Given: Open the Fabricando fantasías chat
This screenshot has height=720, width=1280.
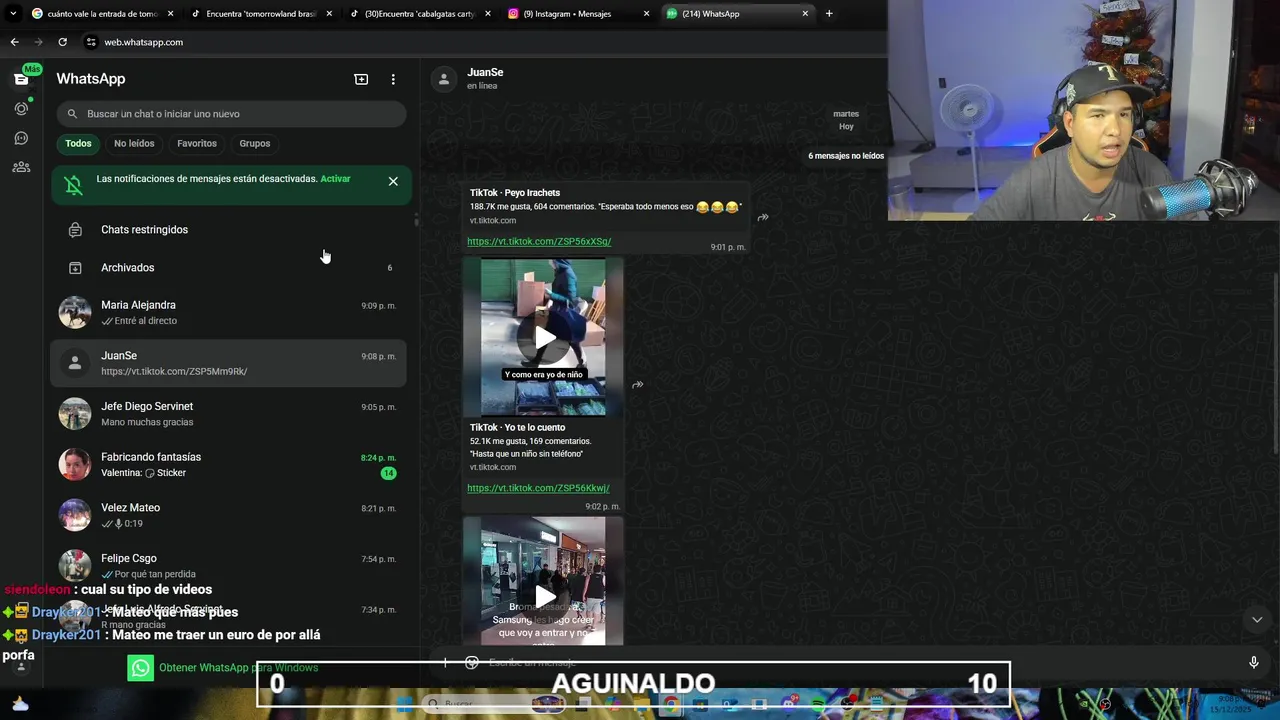Looking at the screenshot, I should 228,465.
